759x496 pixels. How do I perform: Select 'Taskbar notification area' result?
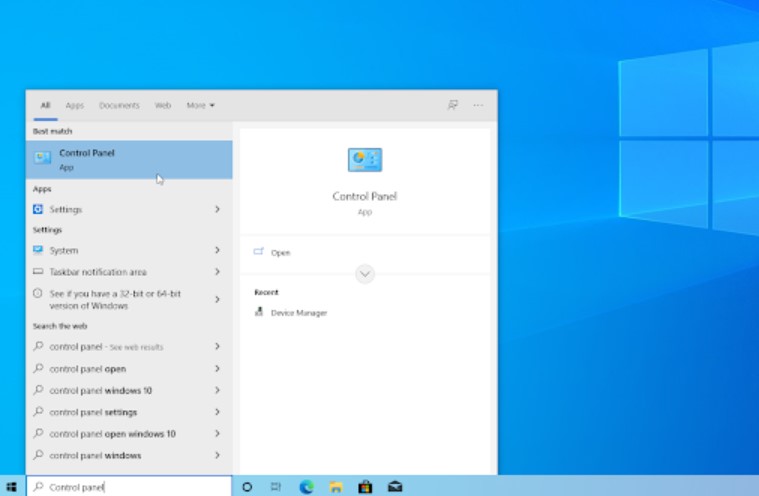129,271
